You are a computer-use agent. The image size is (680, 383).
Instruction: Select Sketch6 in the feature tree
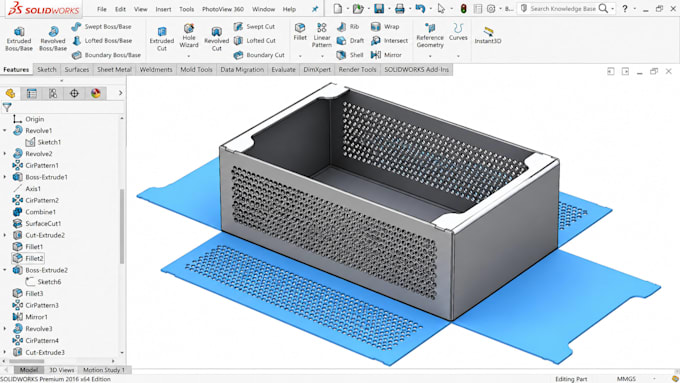(49, 282)
